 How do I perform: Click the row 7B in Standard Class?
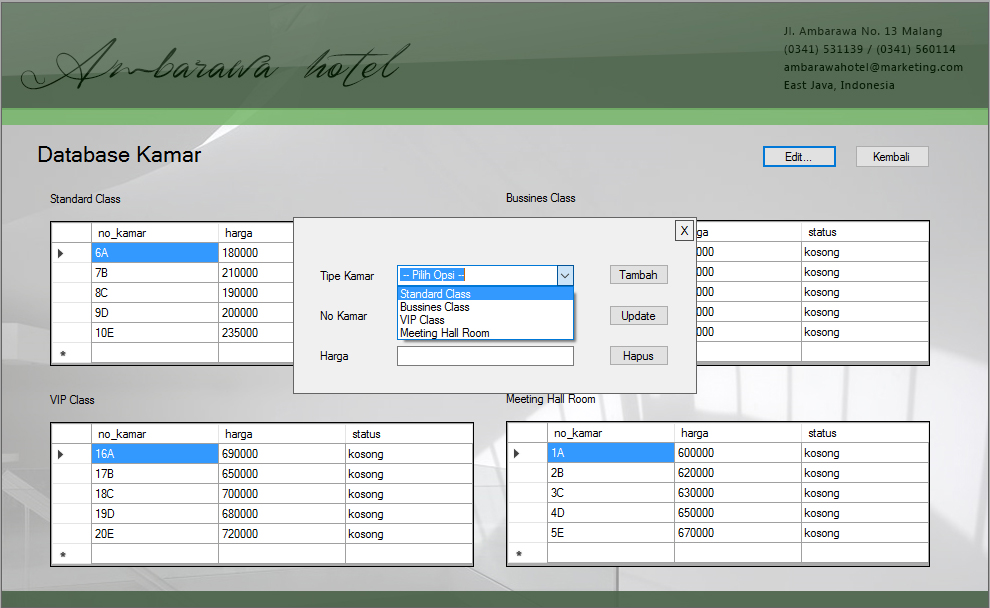tap(154, 273)
